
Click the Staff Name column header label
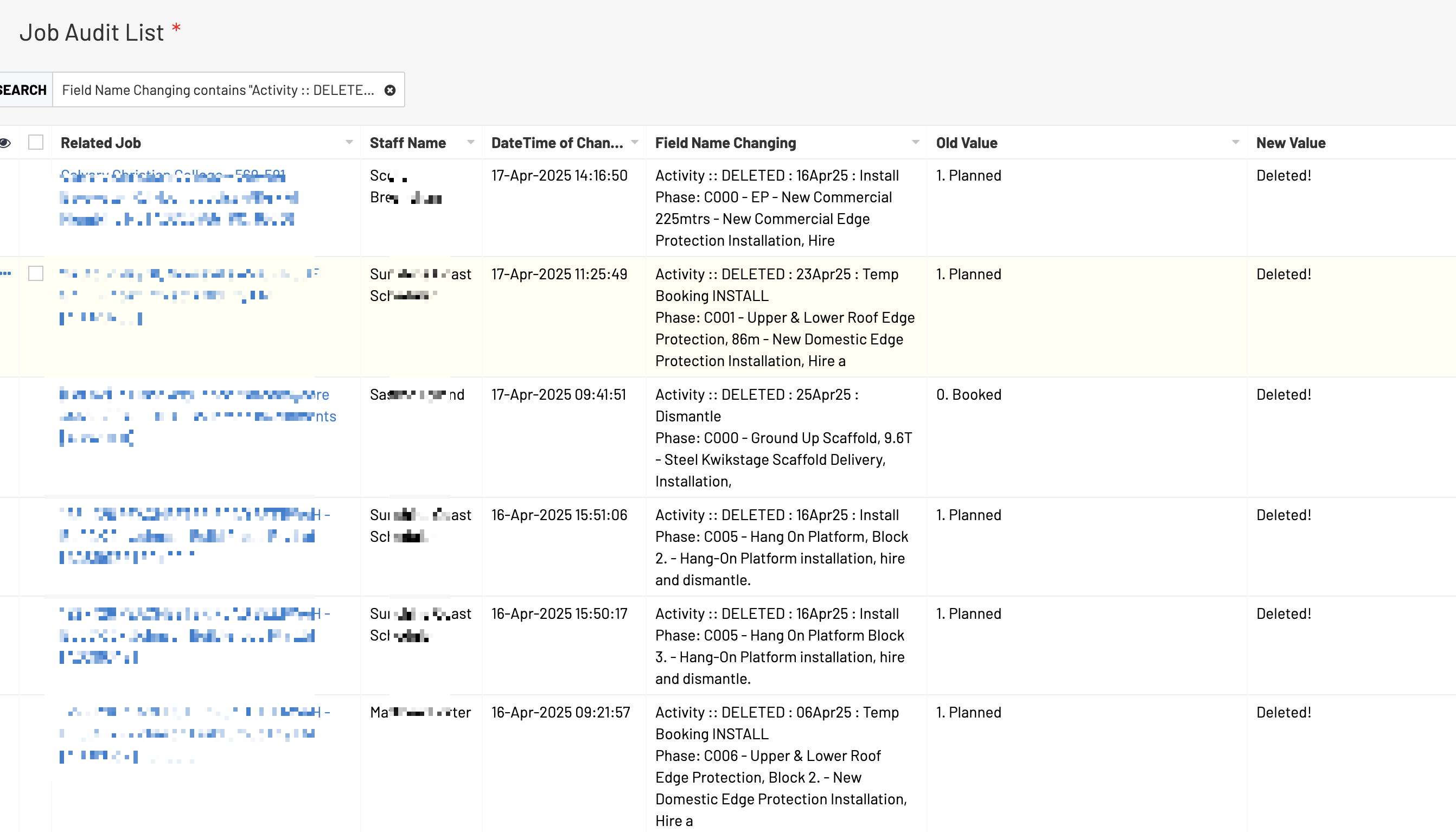coord(407,143)
